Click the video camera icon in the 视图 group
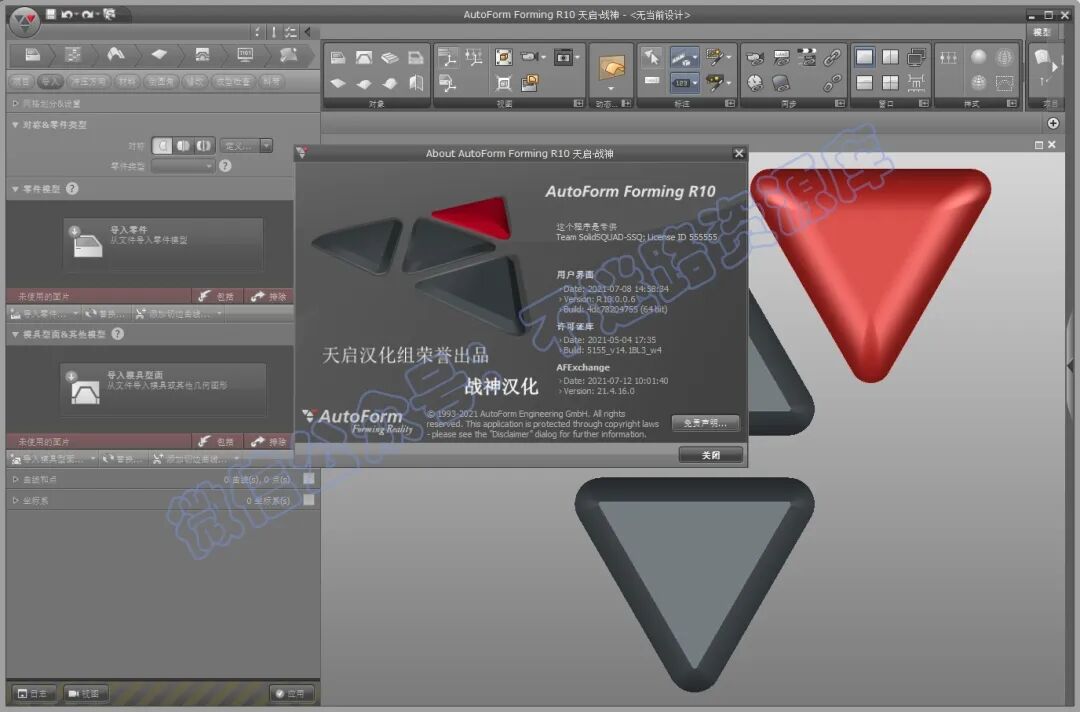Screen dimensions: 1080x712 [x=530, y=56]
